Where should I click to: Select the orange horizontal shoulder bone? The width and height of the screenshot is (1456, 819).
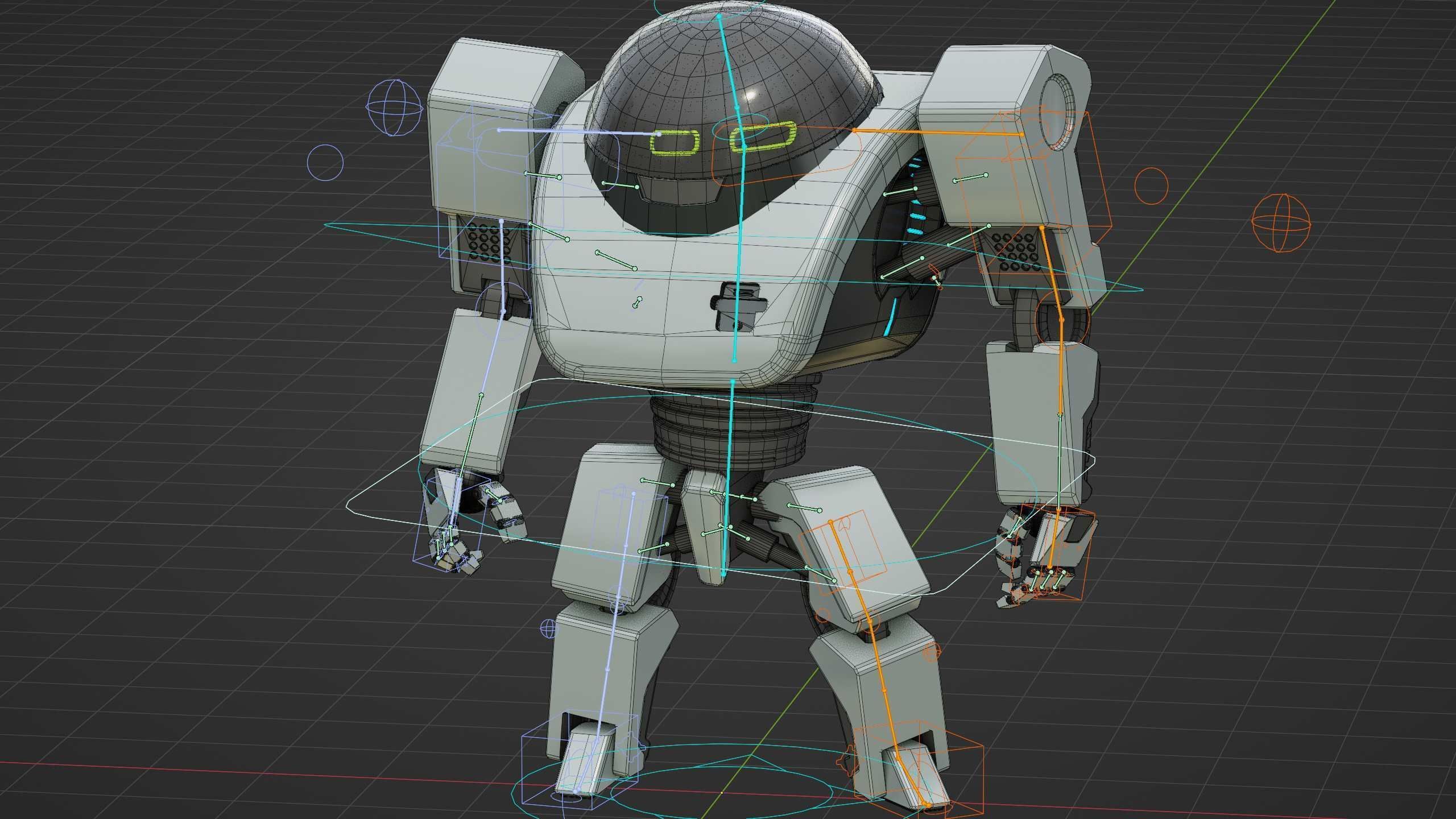click(x=938, y=133)
